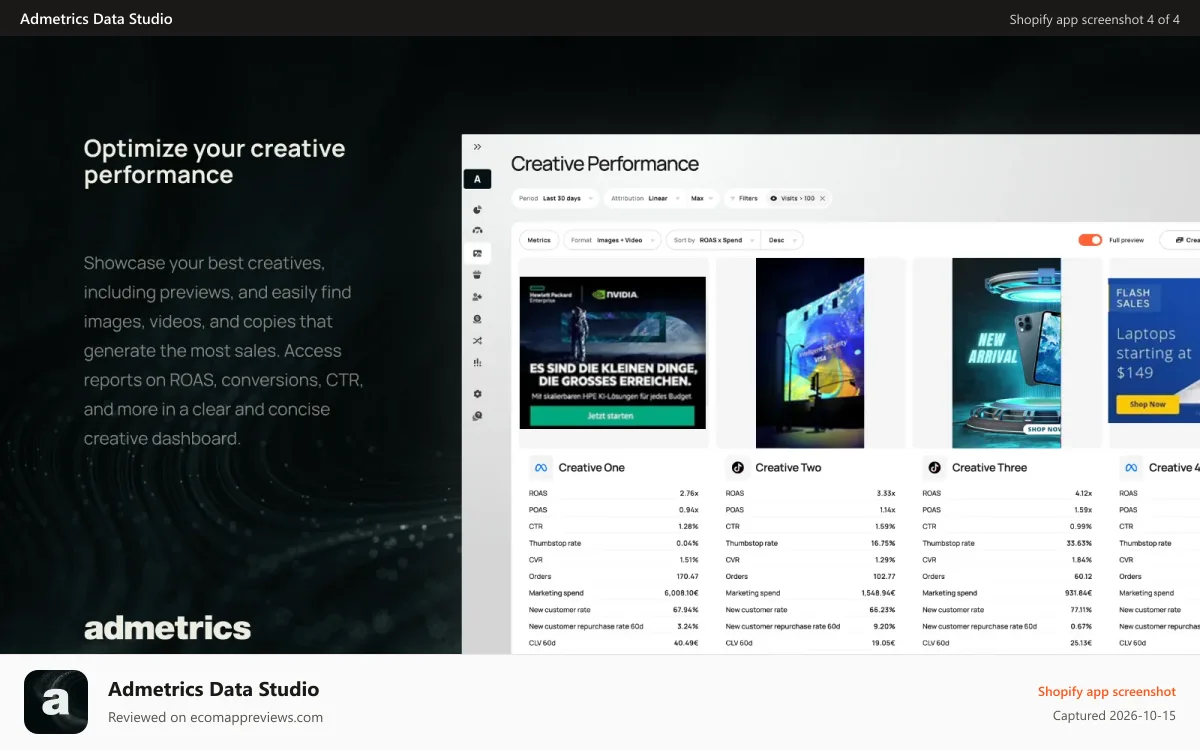Open the Max attribution window dropdown
The image size is (1200, 750).
703,198
